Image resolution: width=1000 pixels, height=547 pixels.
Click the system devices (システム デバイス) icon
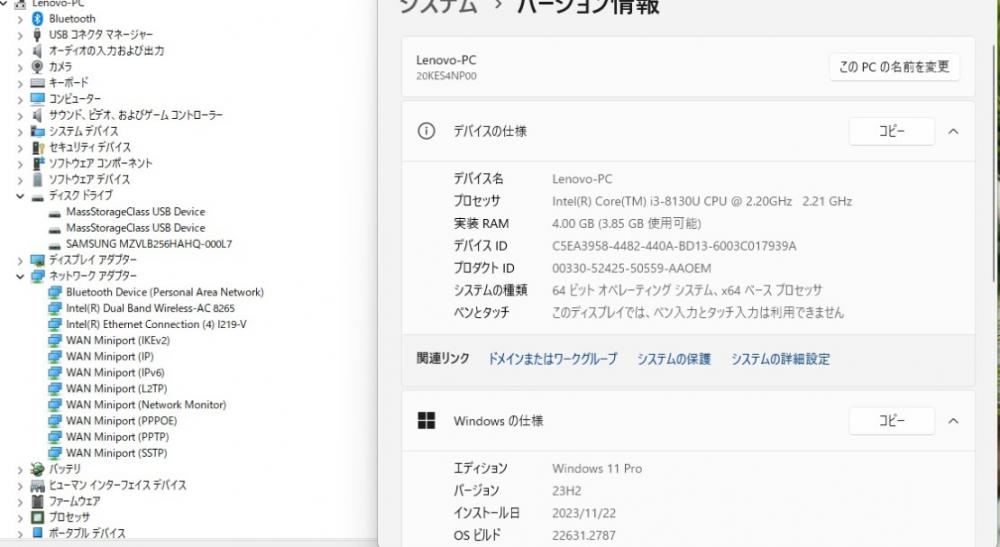click(x=38, y=131)
